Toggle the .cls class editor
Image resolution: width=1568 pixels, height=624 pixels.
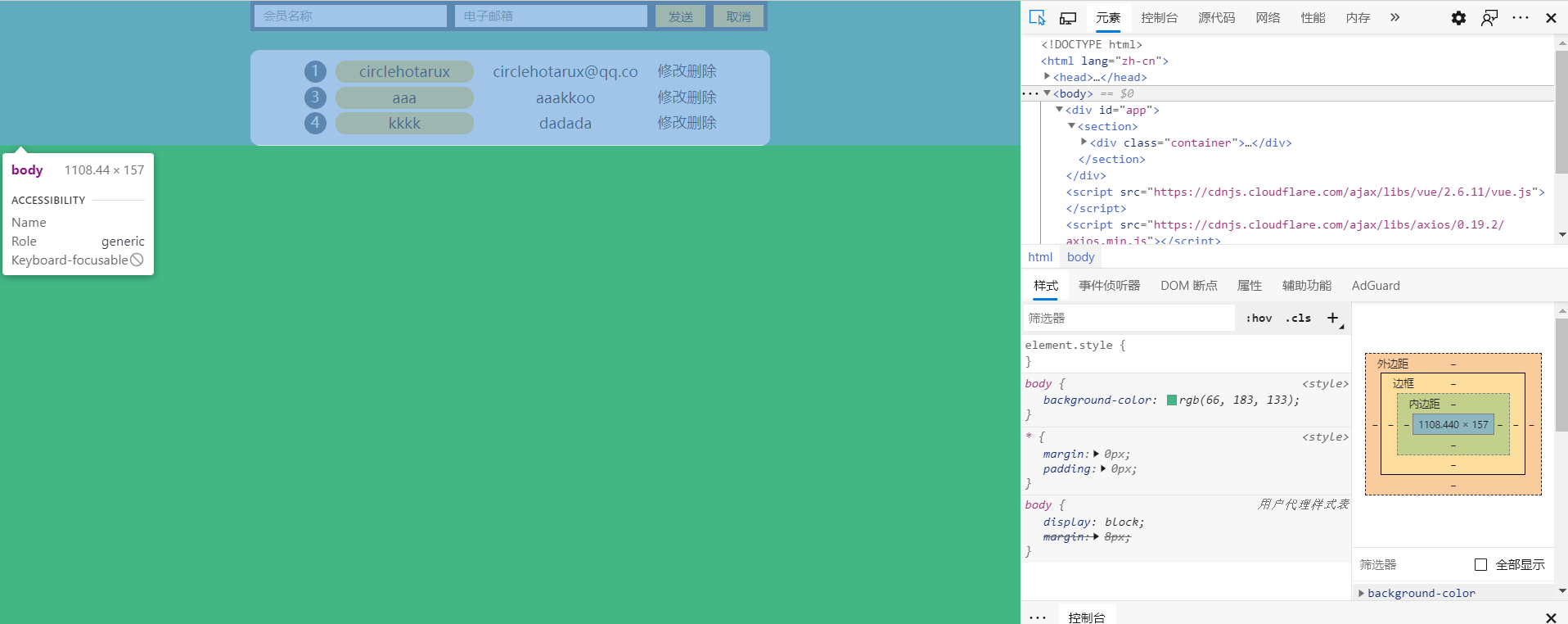point(1298,318)
